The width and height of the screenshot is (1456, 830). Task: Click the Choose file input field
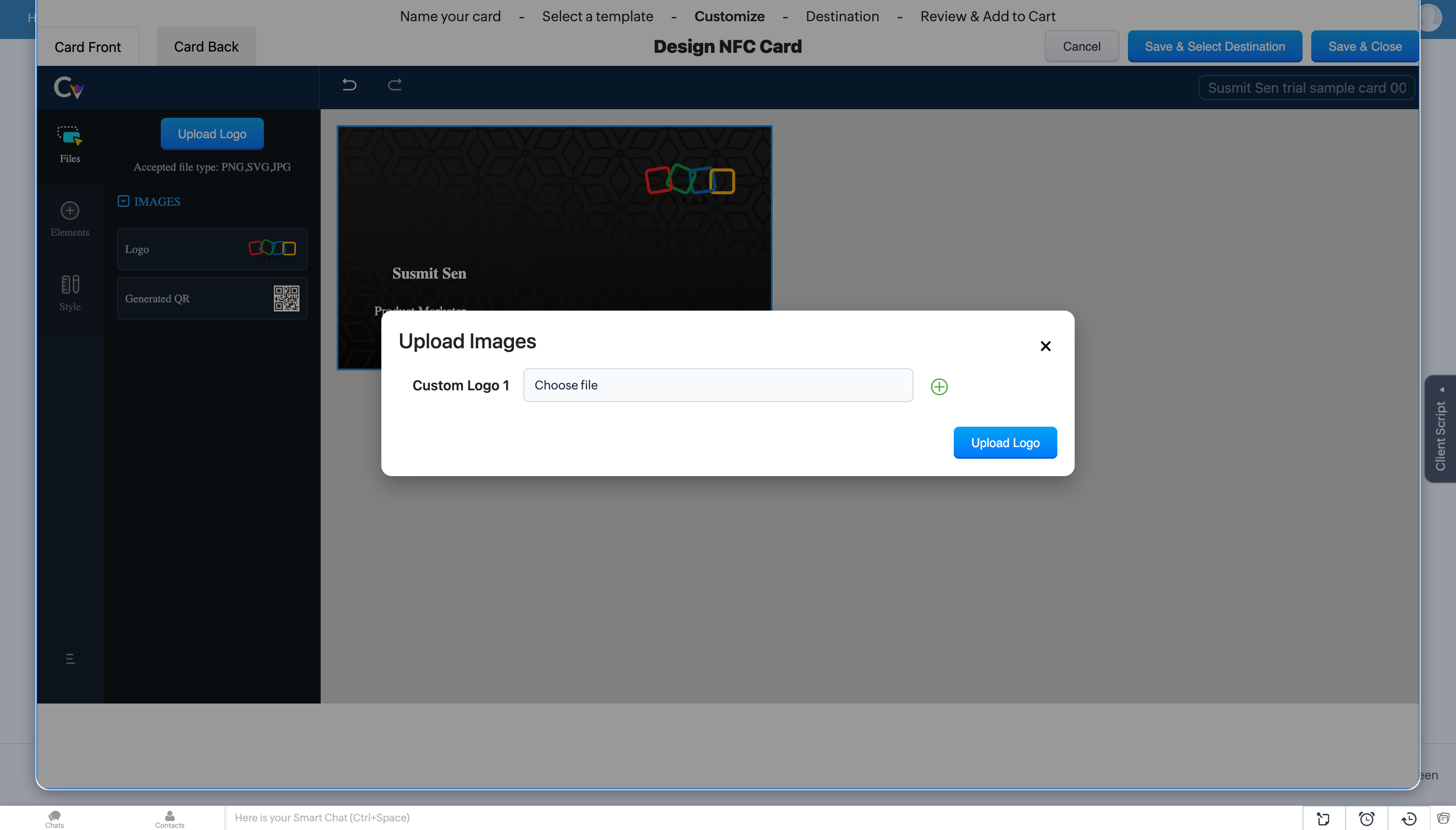718,386
